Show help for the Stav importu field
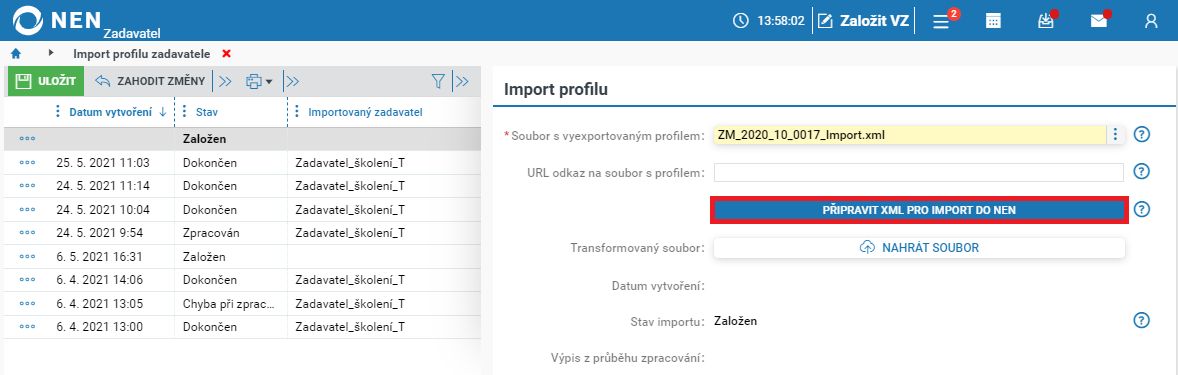Image resolution: width=1178 pixels, height=375 pixels. coord(1141,321)
